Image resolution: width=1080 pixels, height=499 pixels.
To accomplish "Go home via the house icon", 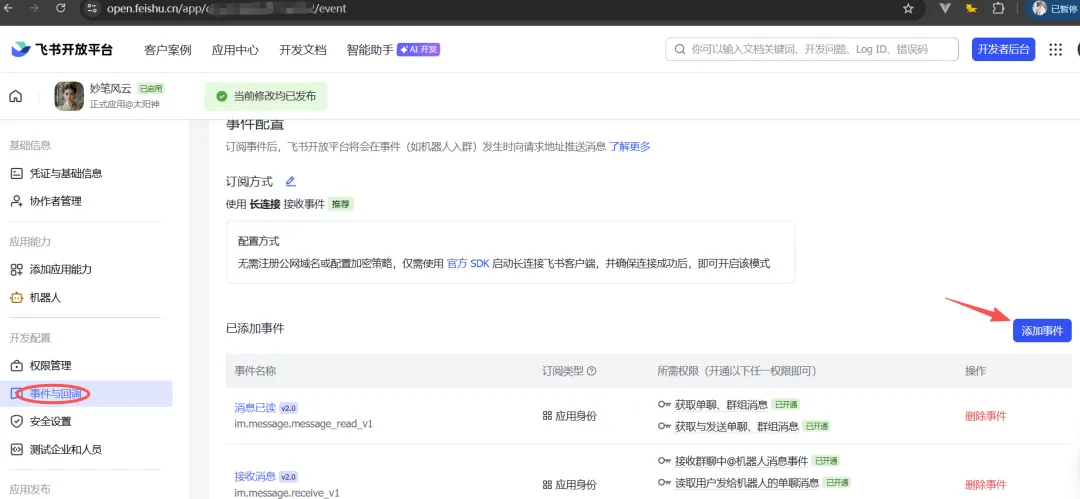I will tap(15, 96).
